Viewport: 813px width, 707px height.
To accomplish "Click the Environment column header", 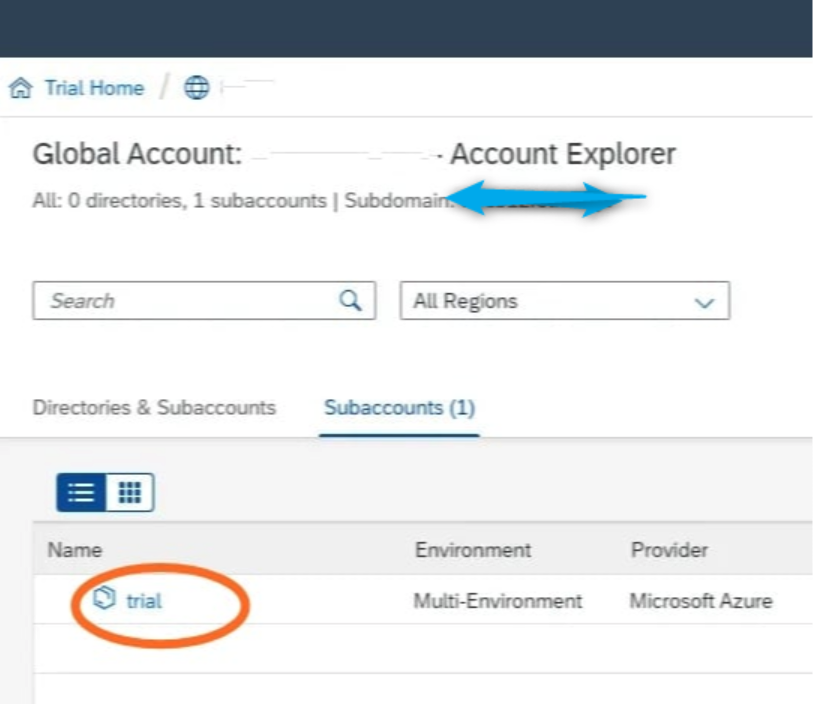I will coord(473,550).
